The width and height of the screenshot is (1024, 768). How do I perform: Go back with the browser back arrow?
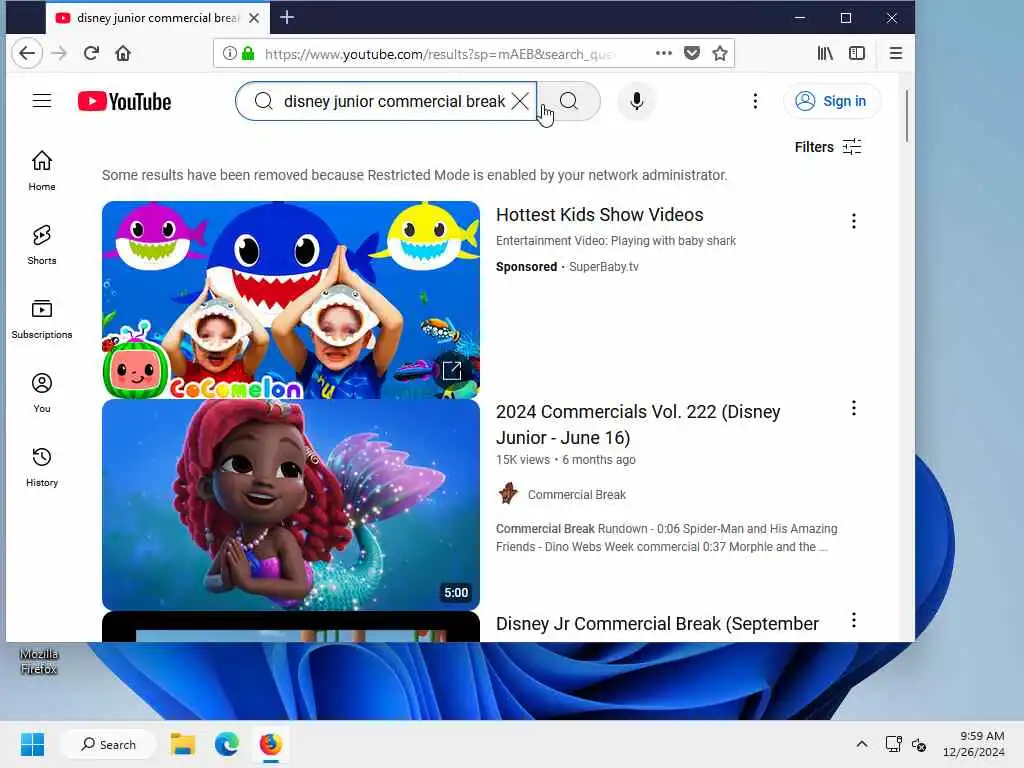coord(27,54)
